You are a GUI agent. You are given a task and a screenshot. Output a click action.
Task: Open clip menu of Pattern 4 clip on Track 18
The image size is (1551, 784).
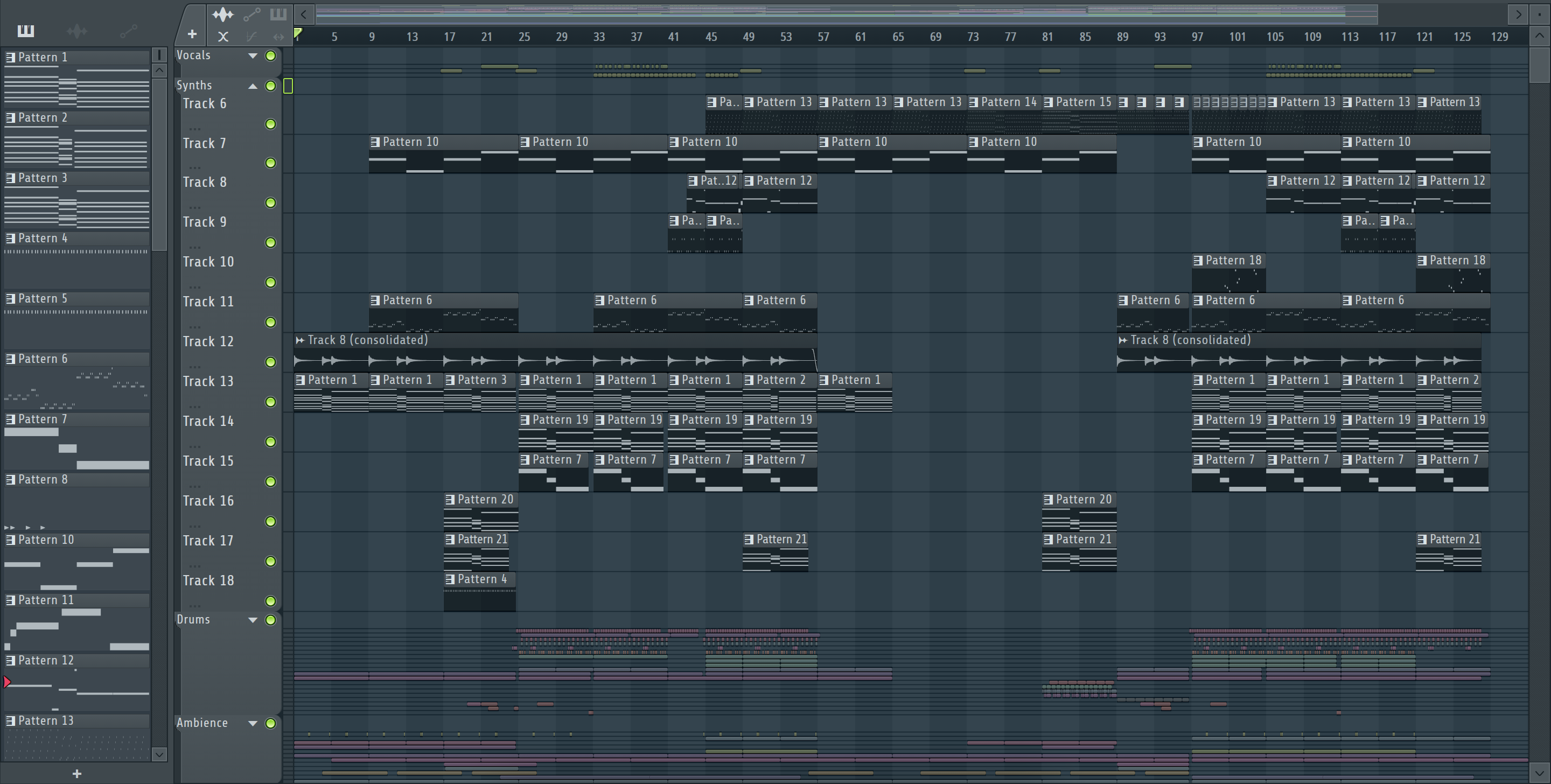point(450,579)
